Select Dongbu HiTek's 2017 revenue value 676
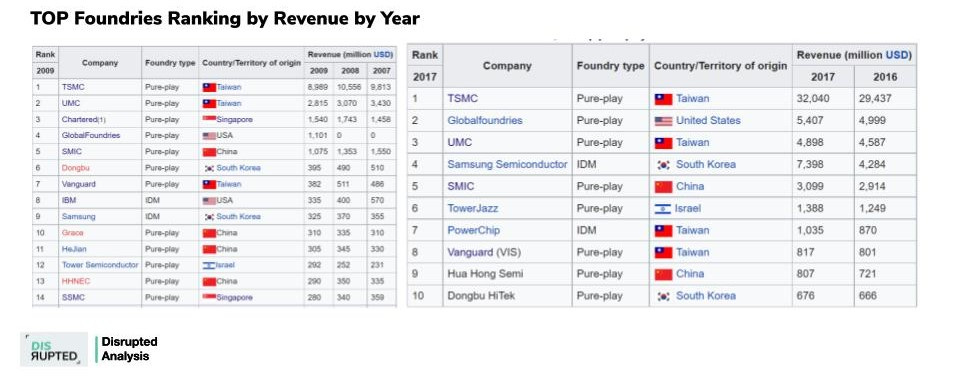 coord(805,296)
